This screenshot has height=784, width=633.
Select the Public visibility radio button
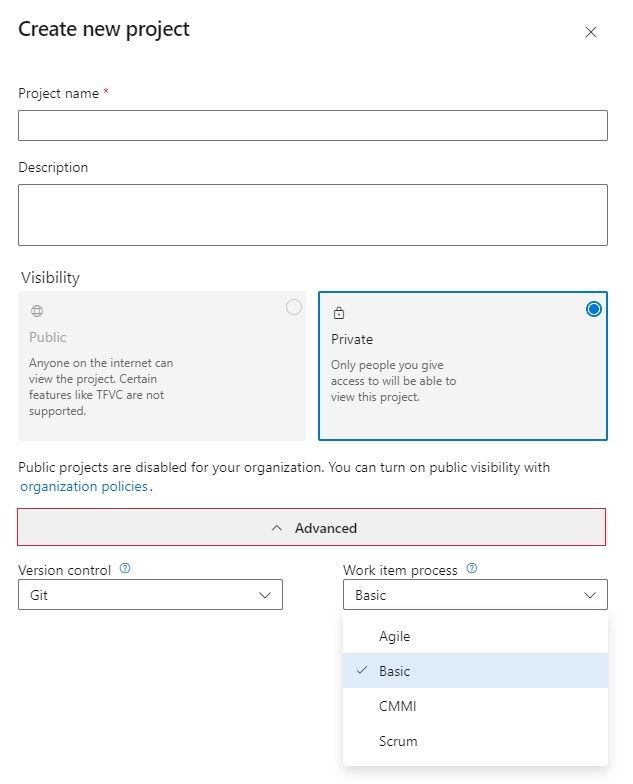click(294, 308)
